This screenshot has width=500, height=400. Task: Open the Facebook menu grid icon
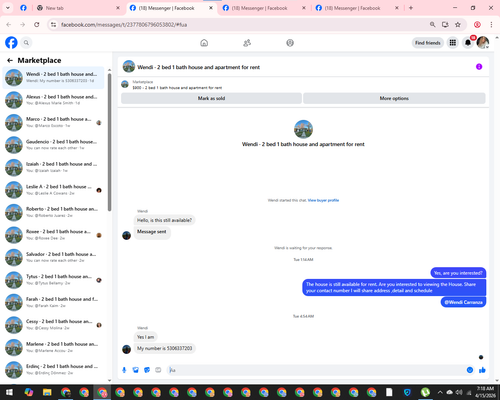click(453, 43)
